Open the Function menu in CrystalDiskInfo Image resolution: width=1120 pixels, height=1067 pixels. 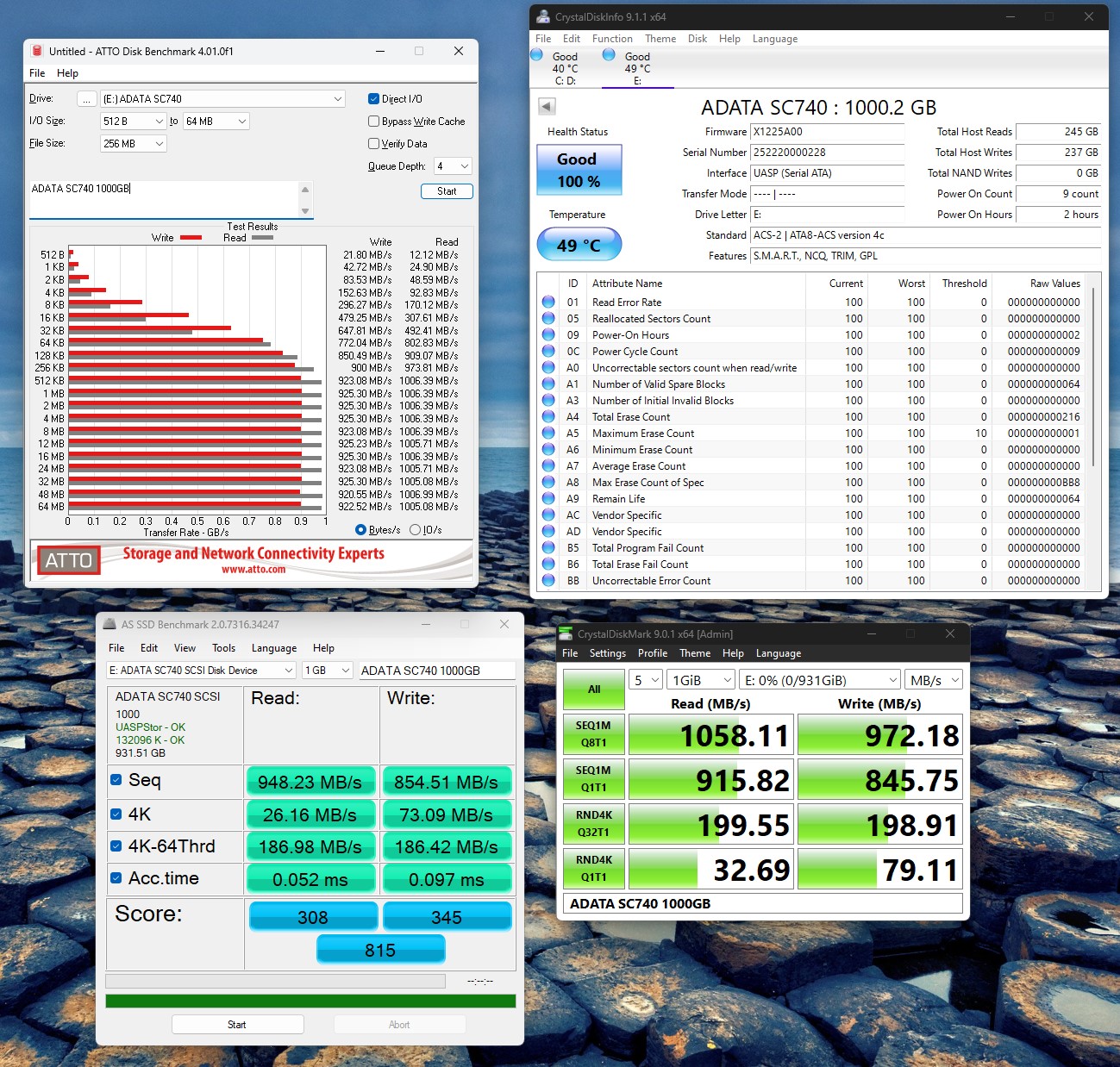tap(612, 39)
